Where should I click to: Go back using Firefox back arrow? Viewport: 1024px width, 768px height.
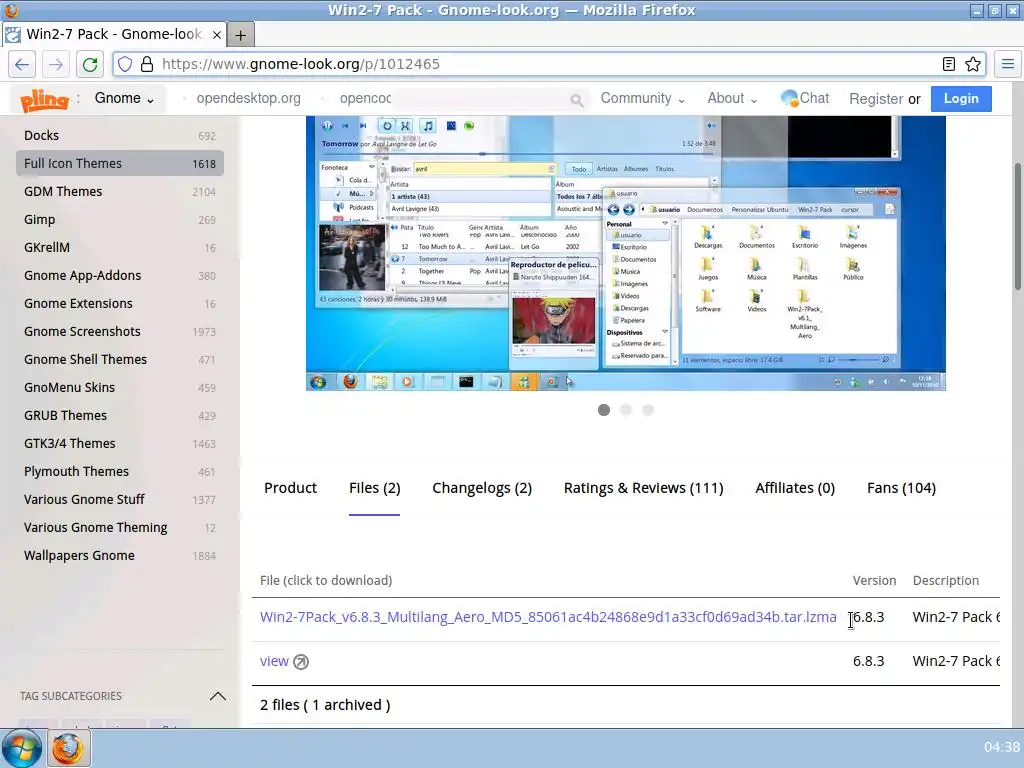pyautogui.click(x=22, y=64)
